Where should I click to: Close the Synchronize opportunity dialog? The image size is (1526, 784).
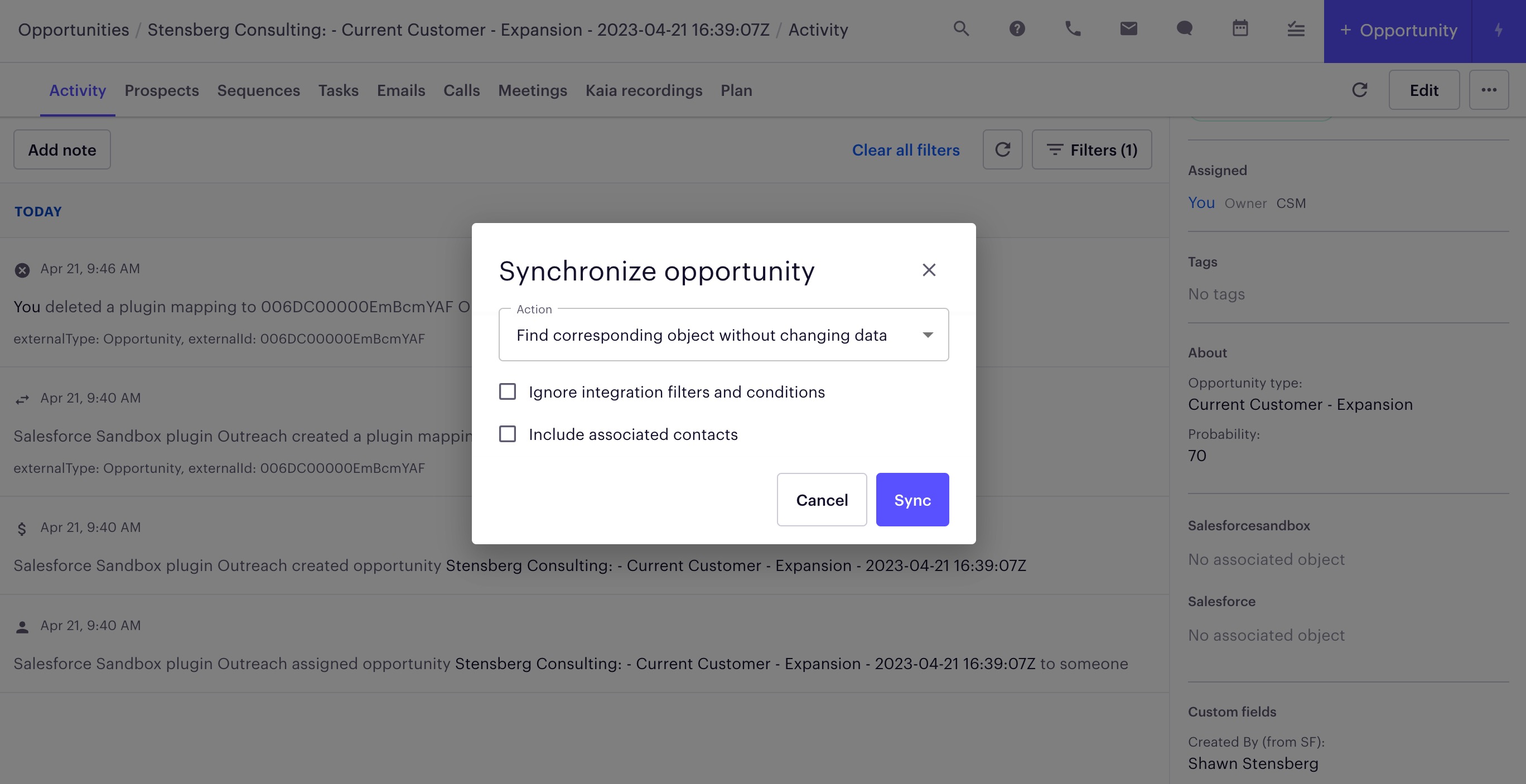click(928, 270)
